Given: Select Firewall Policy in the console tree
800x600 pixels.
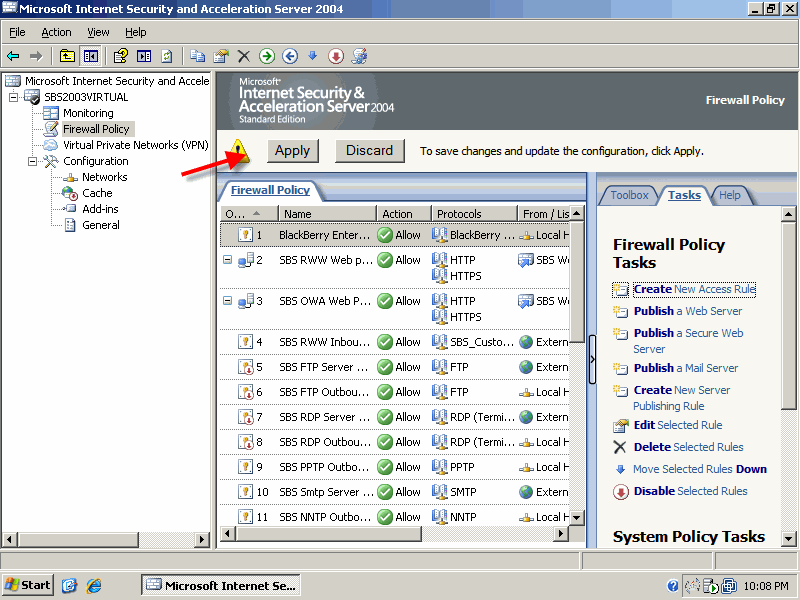Looking at the screenshot, I should [x=96, y=129].
